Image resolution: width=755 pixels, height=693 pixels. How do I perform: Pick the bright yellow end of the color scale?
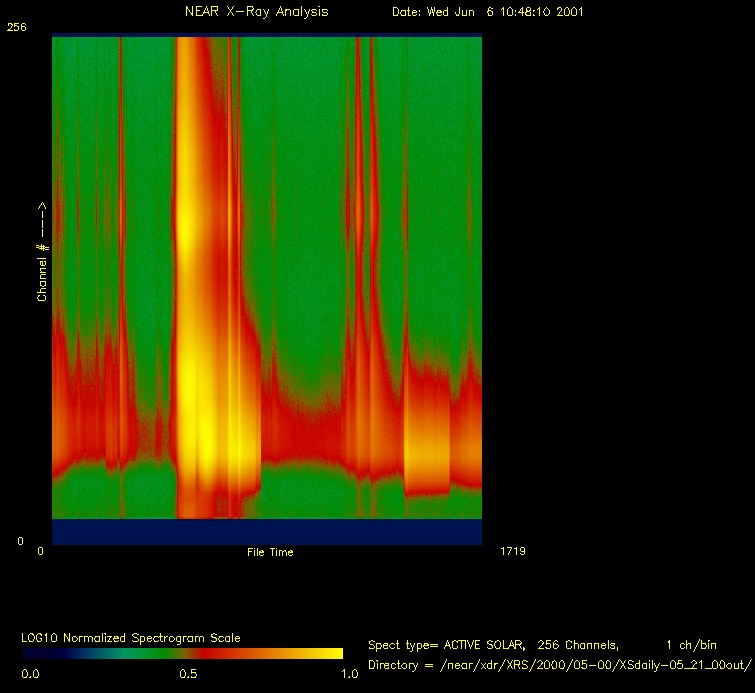click(x=330, y=653)
